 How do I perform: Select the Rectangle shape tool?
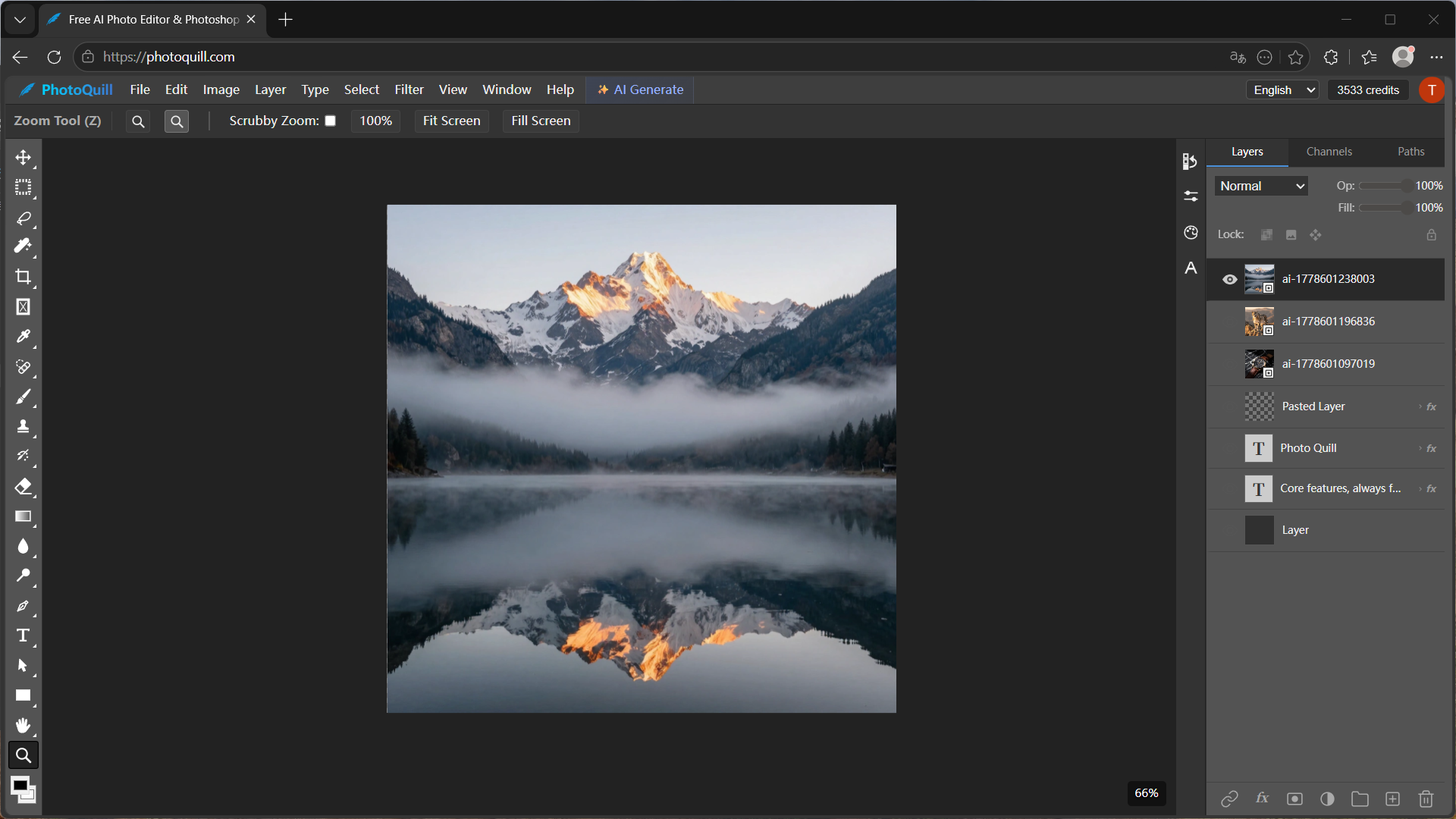pos(24,695)
